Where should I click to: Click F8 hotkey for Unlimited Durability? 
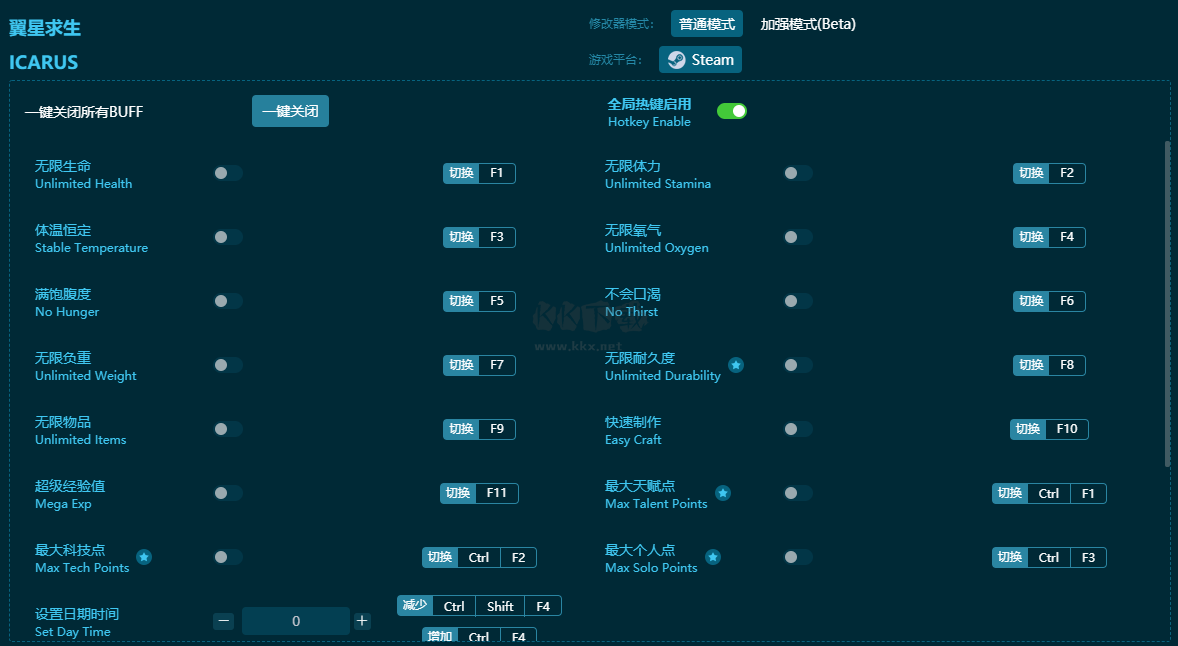tap(1067, 365)
